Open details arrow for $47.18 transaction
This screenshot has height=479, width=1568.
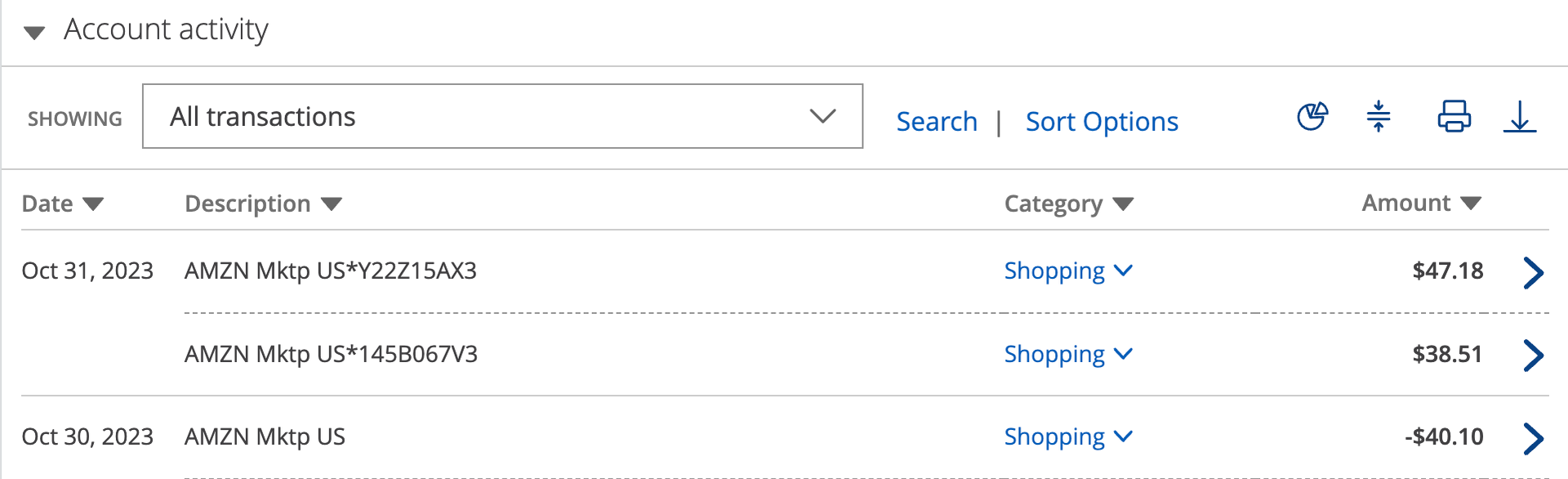[1533, 272]
